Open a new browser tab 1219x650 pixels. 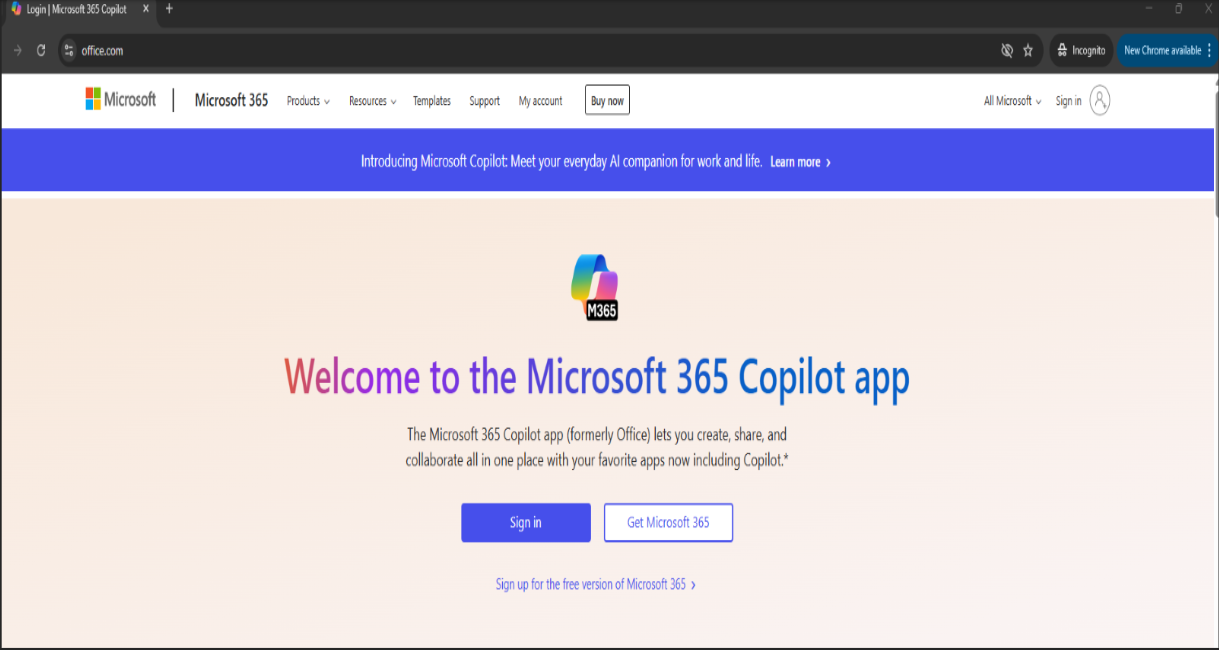click(169, 9)
